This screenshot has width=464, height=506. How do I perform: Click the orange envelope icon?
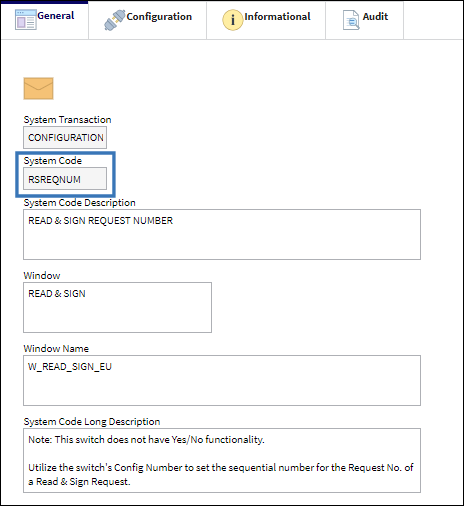point(38,89)
